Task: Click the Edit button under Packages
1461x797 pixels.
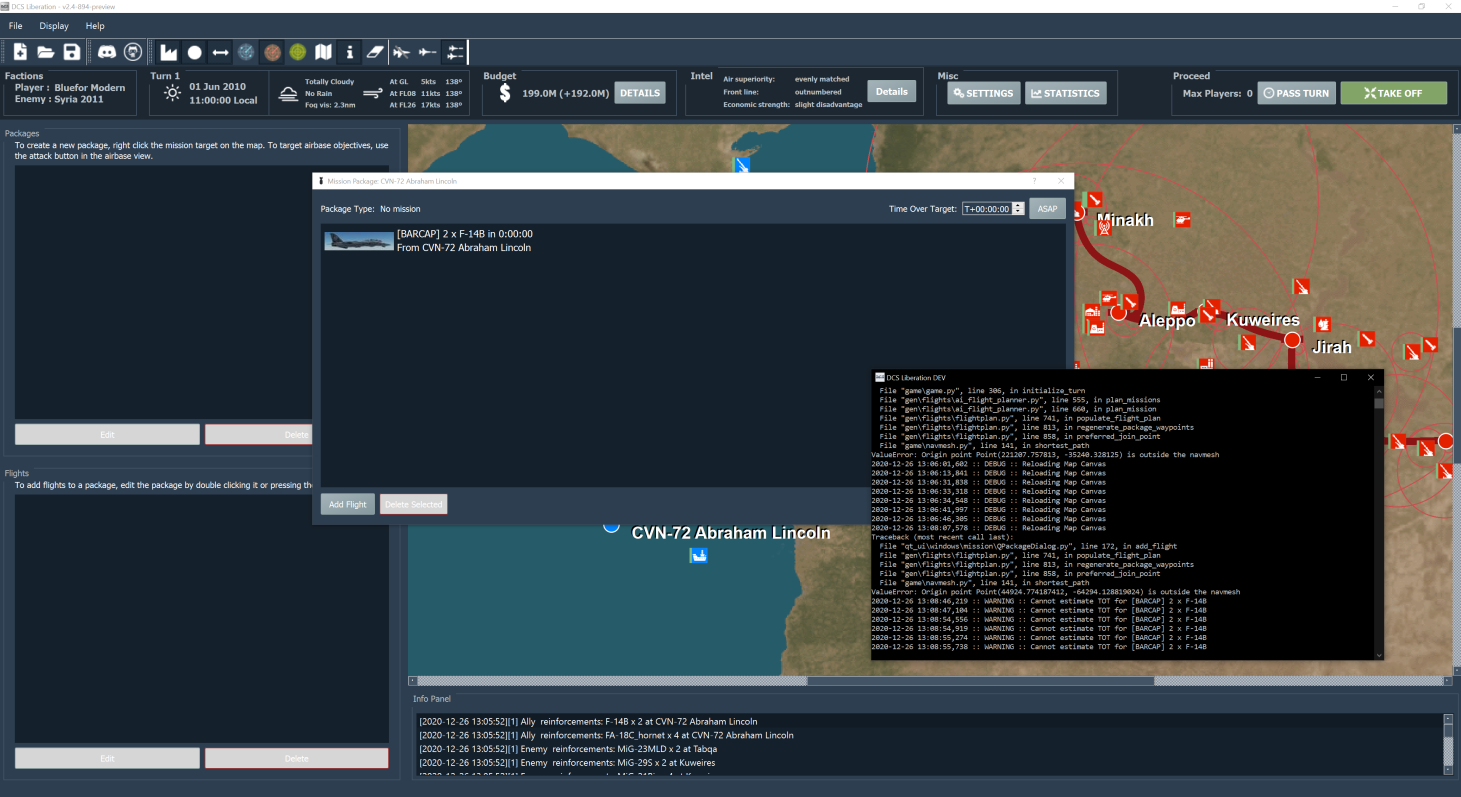Action: [x=107, y=434]
